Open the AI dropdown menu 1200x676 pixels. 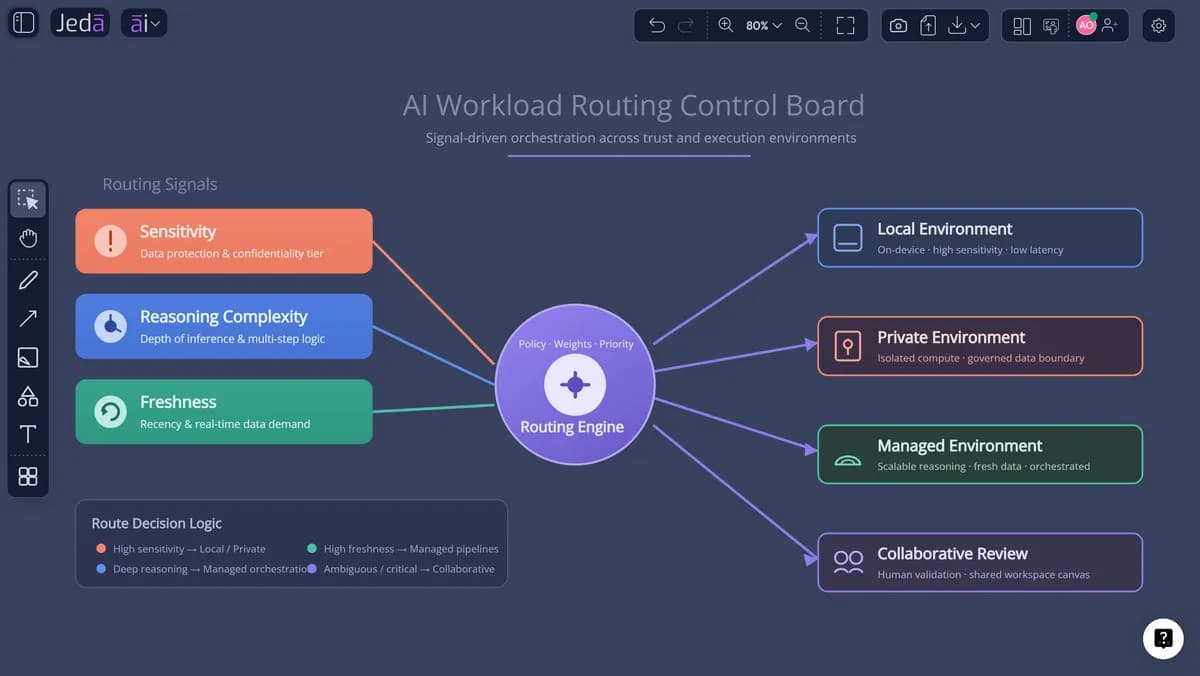coord(144,23)
